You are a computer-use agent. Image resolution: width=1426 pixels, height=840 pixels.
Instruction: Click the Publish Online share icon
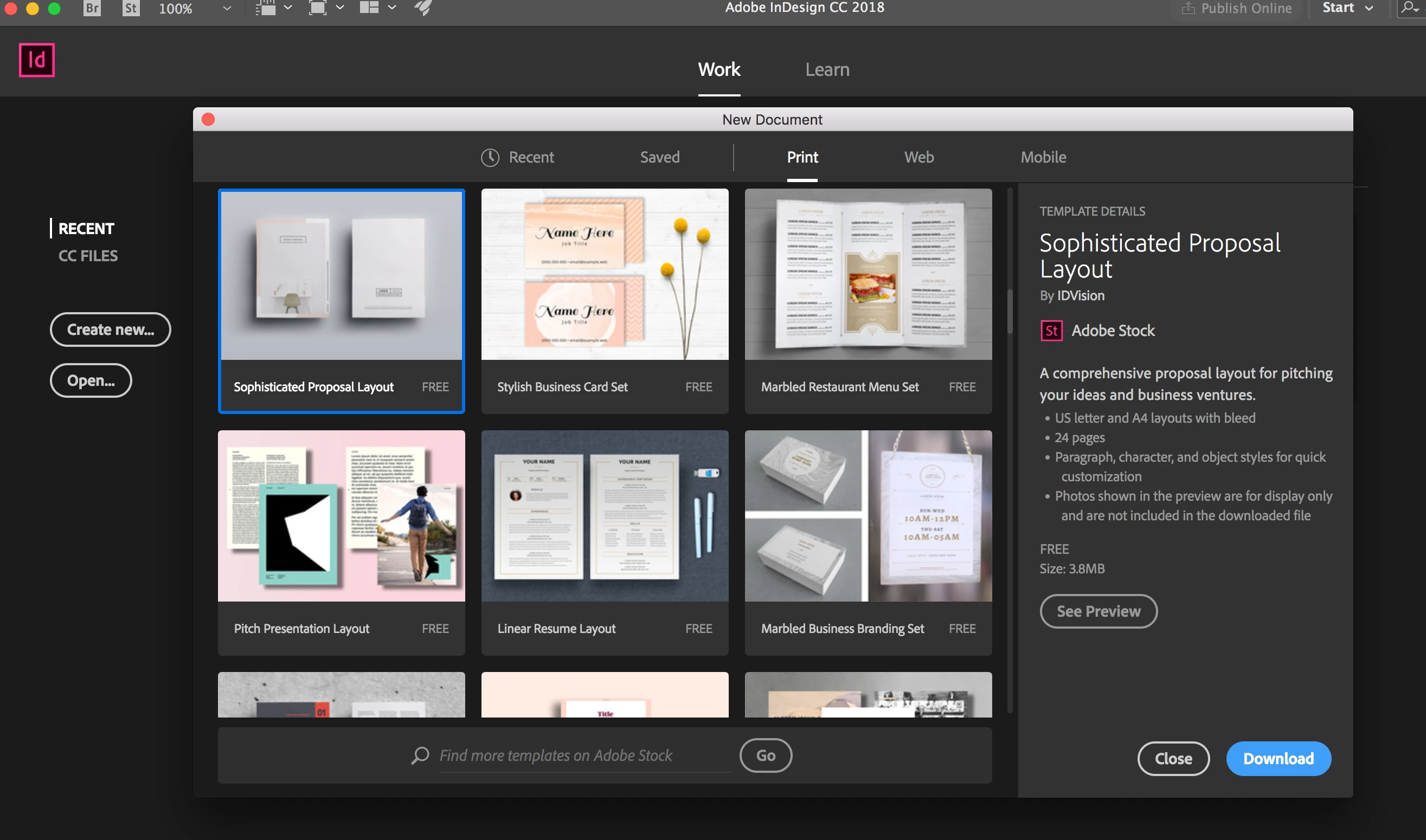click(1187, 8)
